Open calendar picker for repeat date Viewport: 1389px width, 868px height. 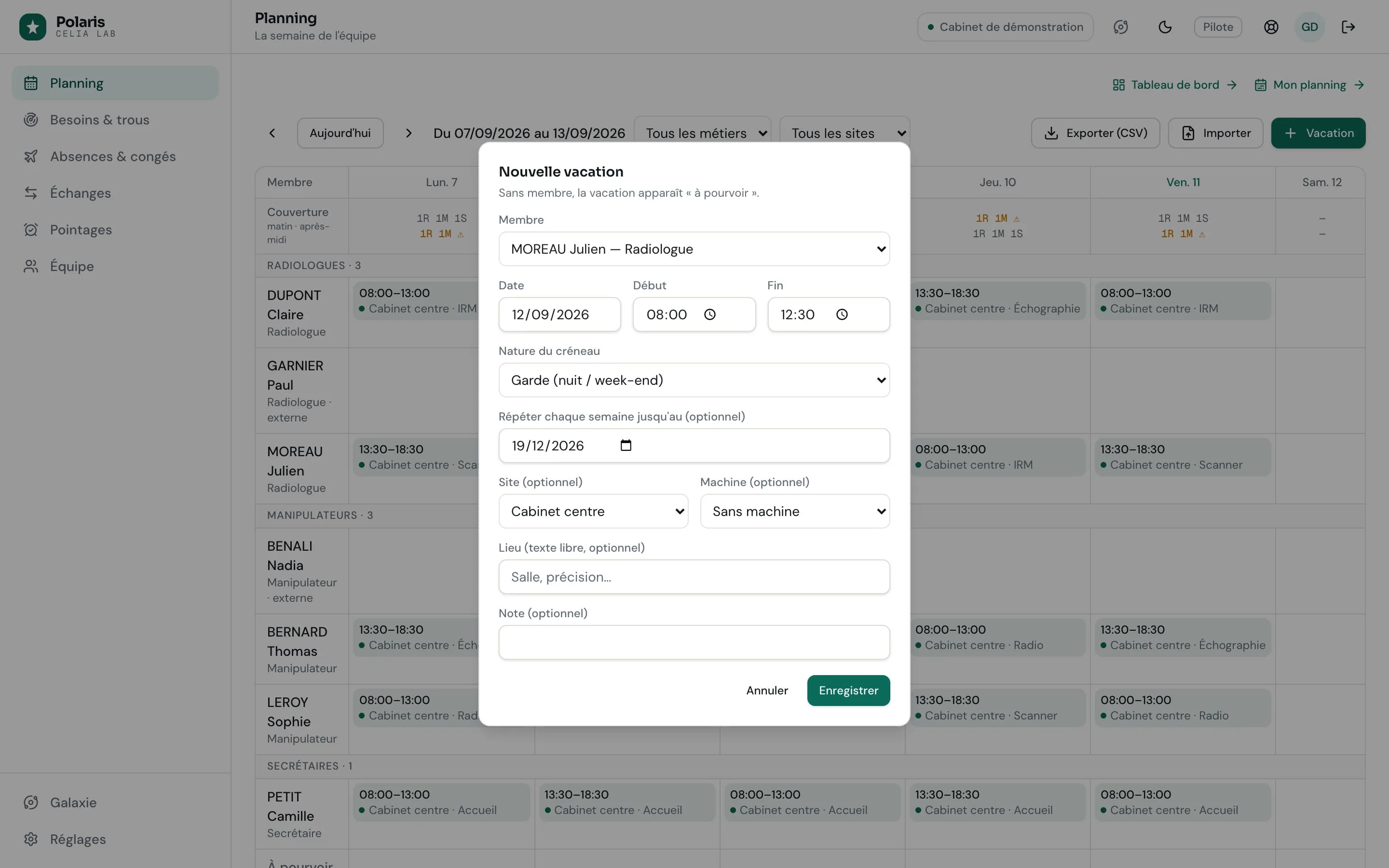click(626, 446)
